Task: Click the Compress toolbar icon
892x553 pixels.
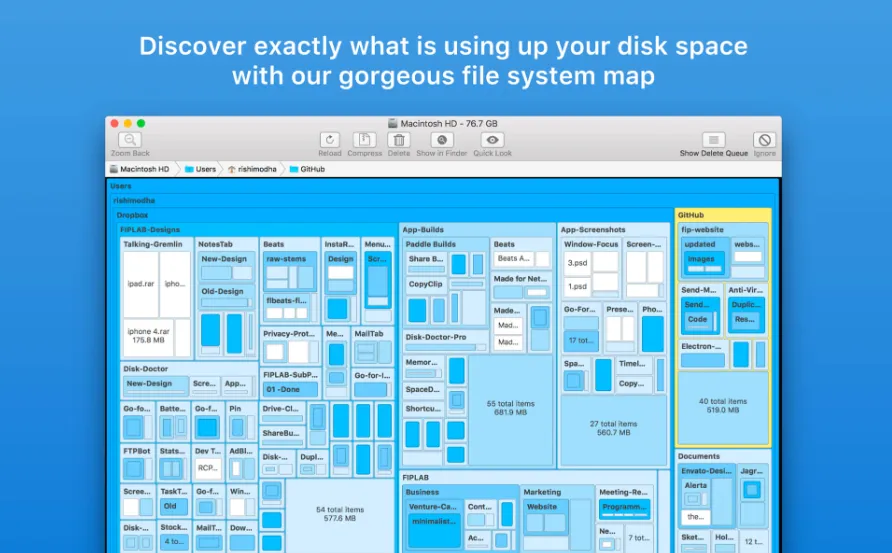Action: pyautogui.click(x=365, y=140)
